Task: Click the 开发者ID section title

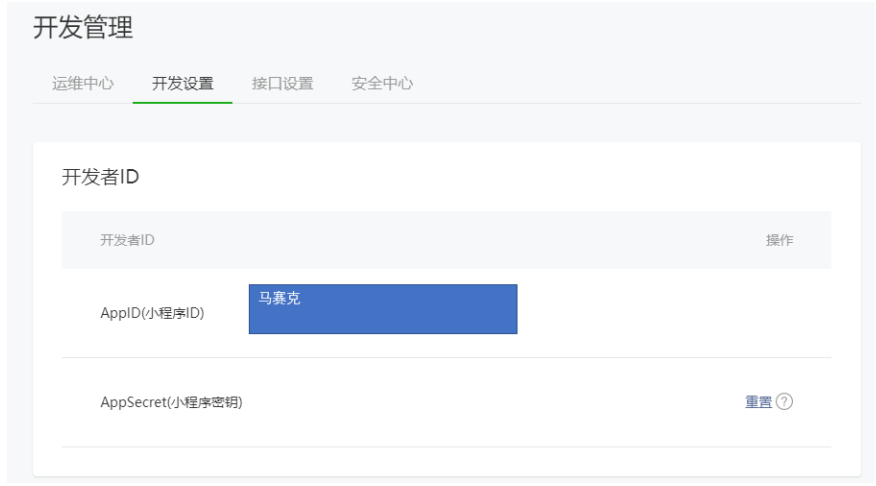Action: (100, 177)
